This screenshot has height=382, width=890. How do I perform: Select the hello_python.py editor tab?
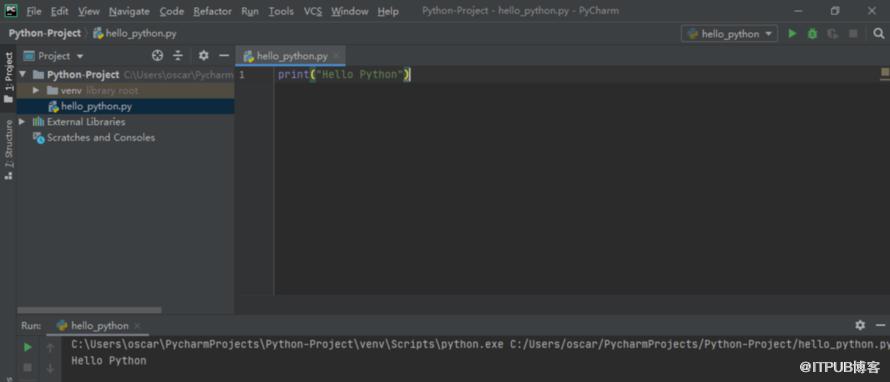tap(292, 56)
